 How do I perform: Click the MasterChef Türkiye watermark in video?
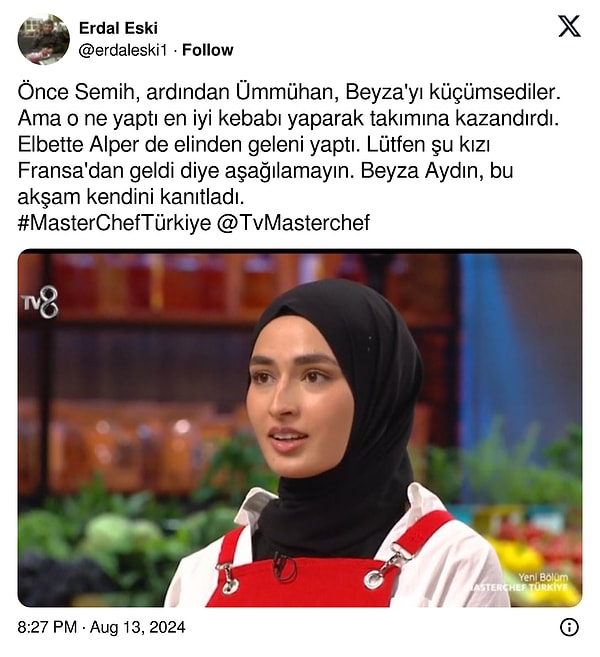[518, 587]
